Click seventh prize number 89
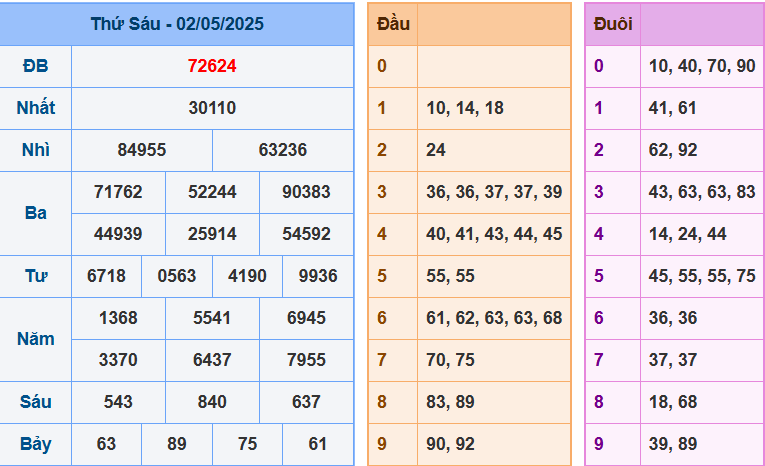Viewport: 765px width, 466px height. (x=177, y=444)
